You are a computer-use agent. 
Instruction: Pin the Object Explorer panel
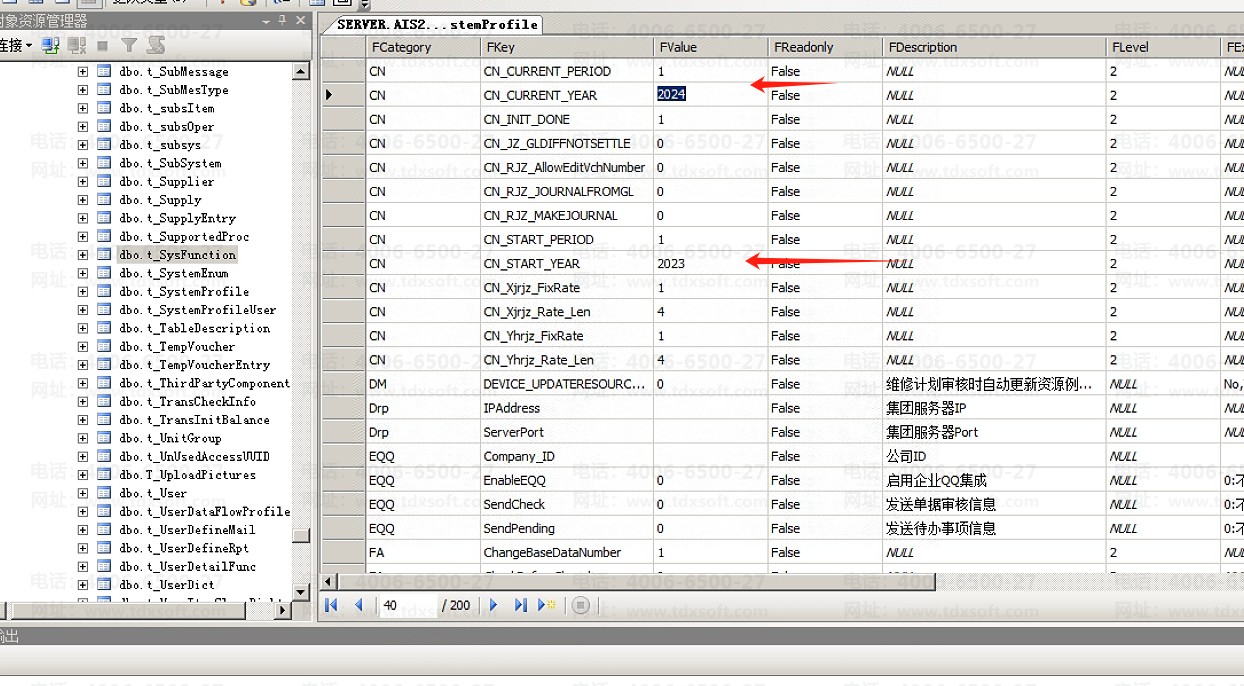tap(283, 21)
